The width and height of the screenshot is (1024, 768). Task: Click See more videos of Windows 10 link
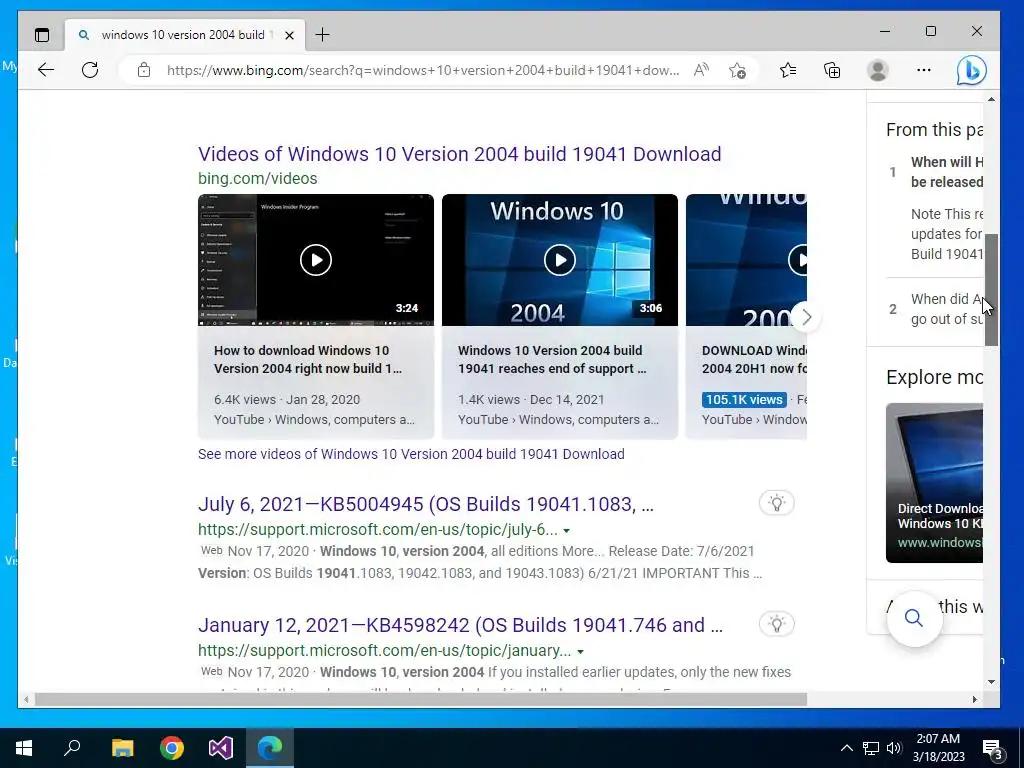pyautogui.click(x=411, y=454)
